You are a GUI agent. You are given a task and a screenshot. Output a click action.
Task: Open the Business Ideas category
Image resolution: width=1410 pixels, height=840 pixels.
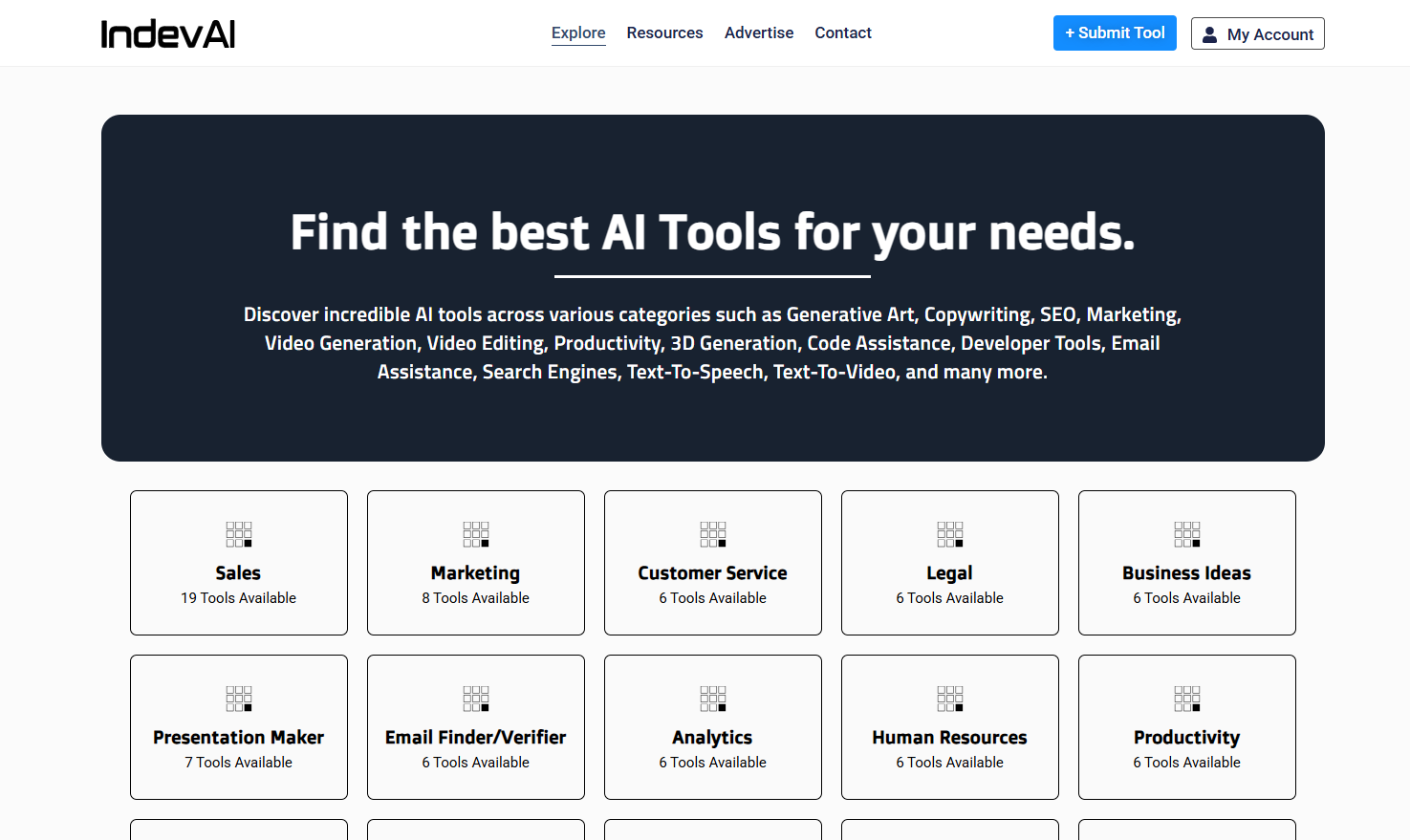[x=1186, y=563]
